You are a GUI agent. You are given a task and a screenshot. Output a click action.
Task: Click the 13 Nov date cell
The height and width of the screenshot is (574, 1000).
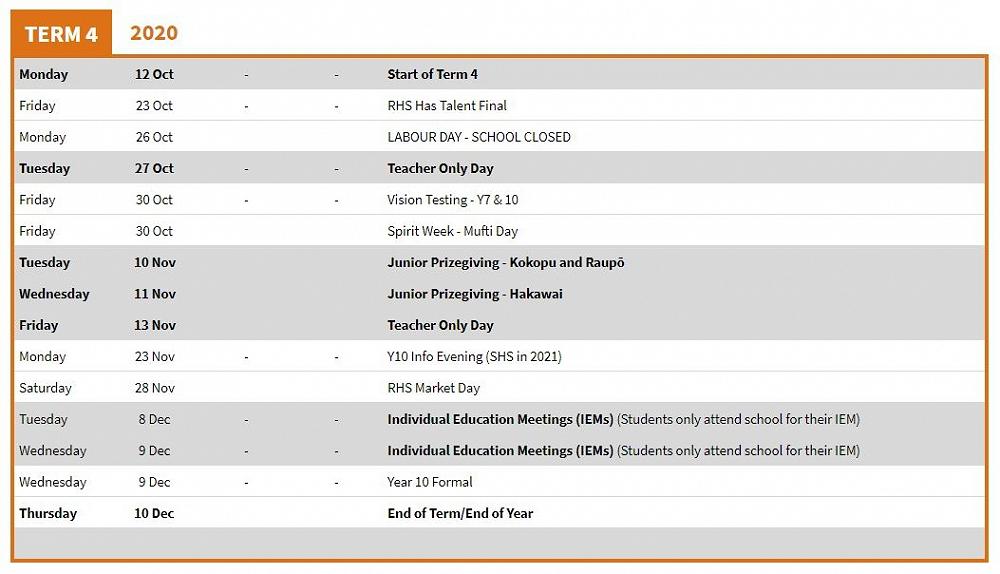(155, 325)
